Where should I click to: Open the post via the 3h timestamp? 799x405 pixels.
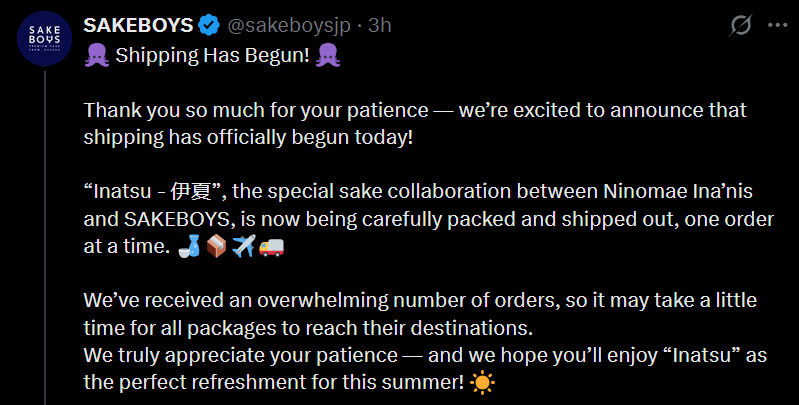pos(380,24)
